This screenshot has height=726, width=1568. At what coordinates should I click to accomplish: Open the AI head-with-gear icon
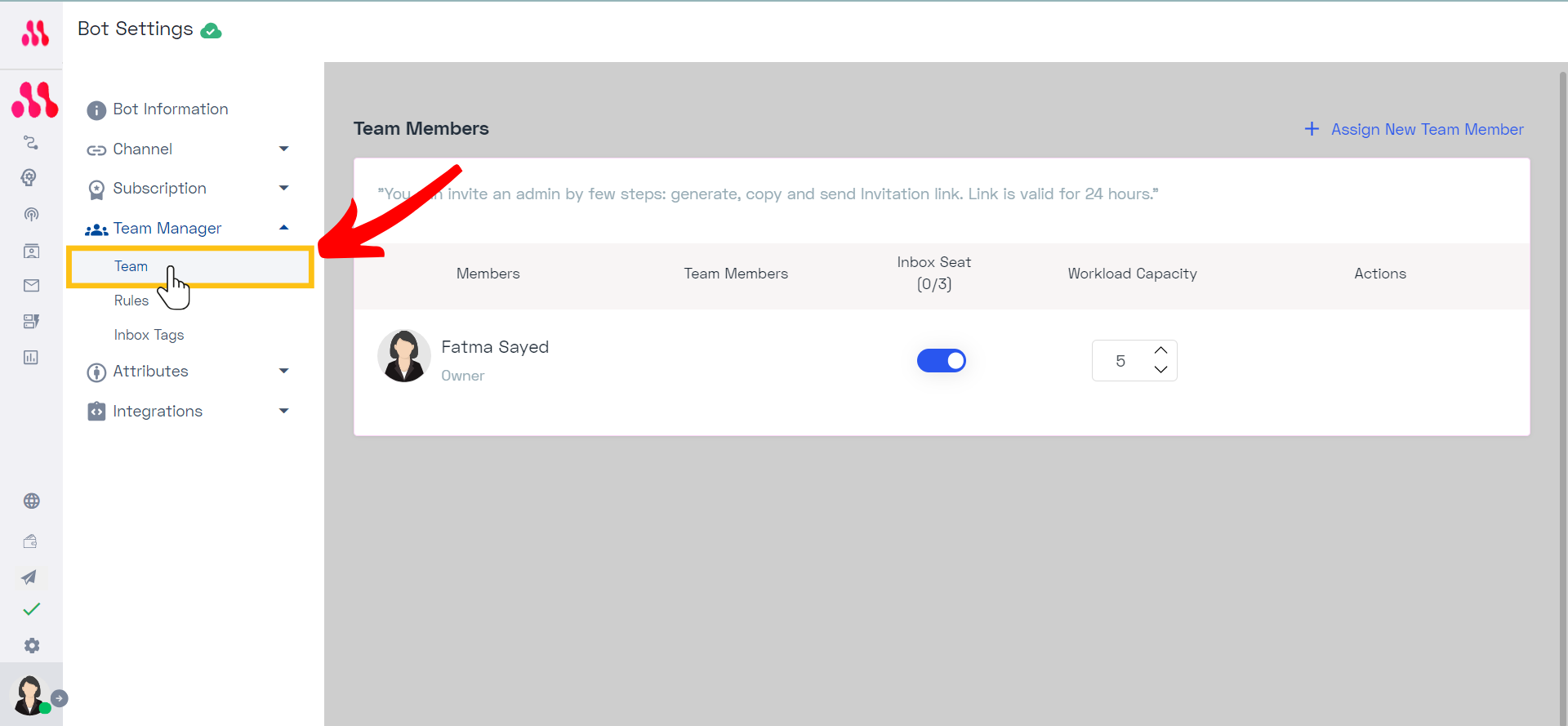pos(29,178)
